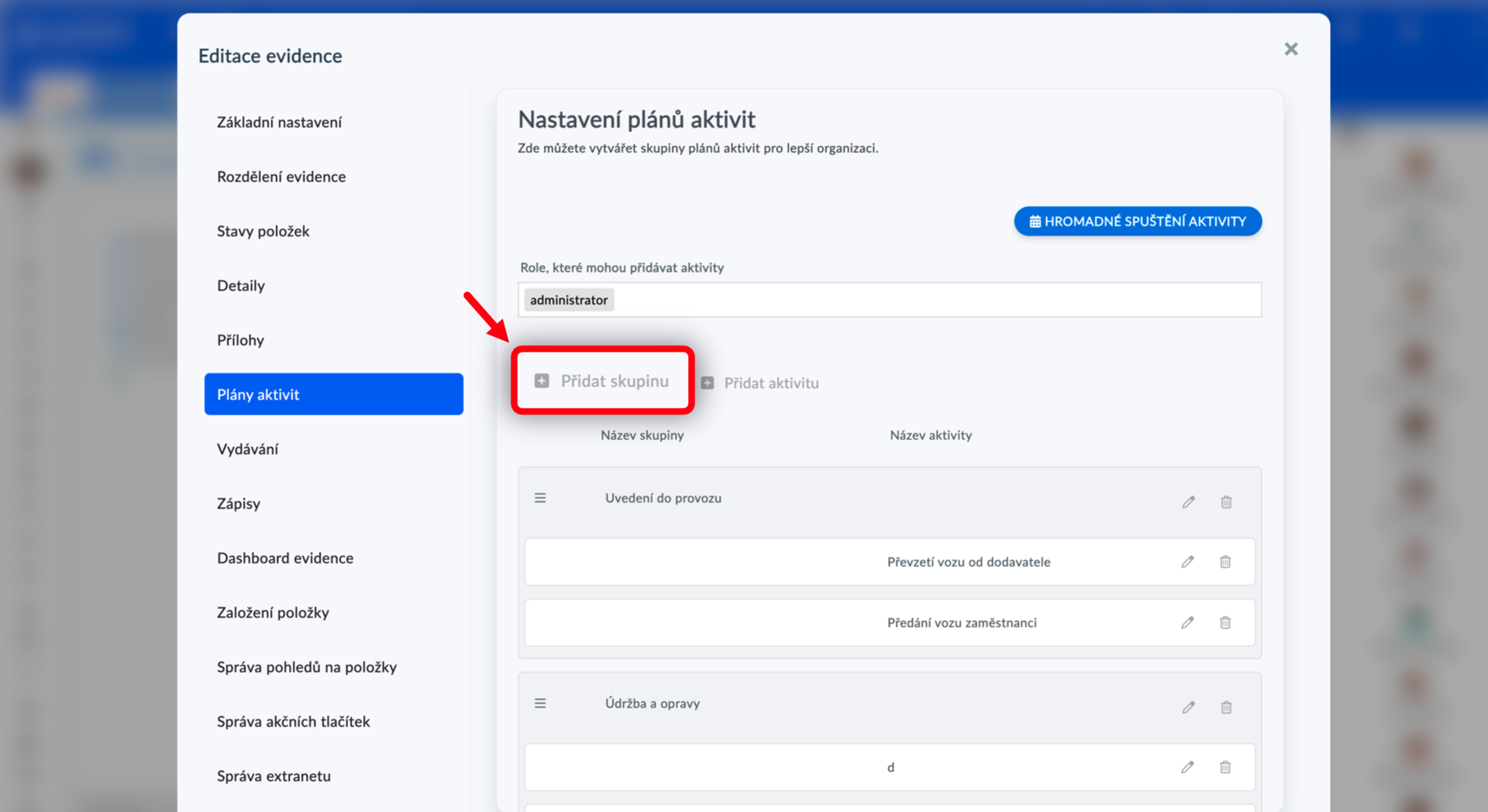Viewport: 1488px width, 812px height.
Task: Open the roles selection field
Action: 890,300
